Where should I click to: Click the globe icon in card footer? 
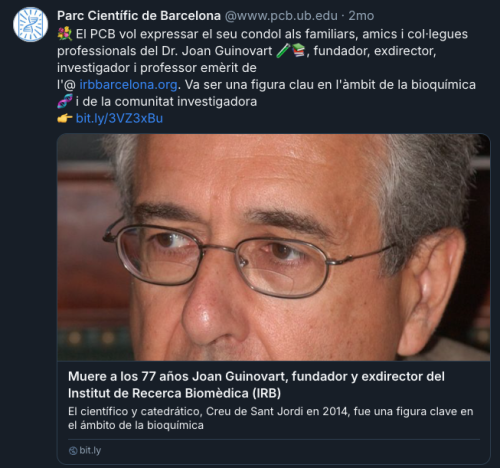73,451
